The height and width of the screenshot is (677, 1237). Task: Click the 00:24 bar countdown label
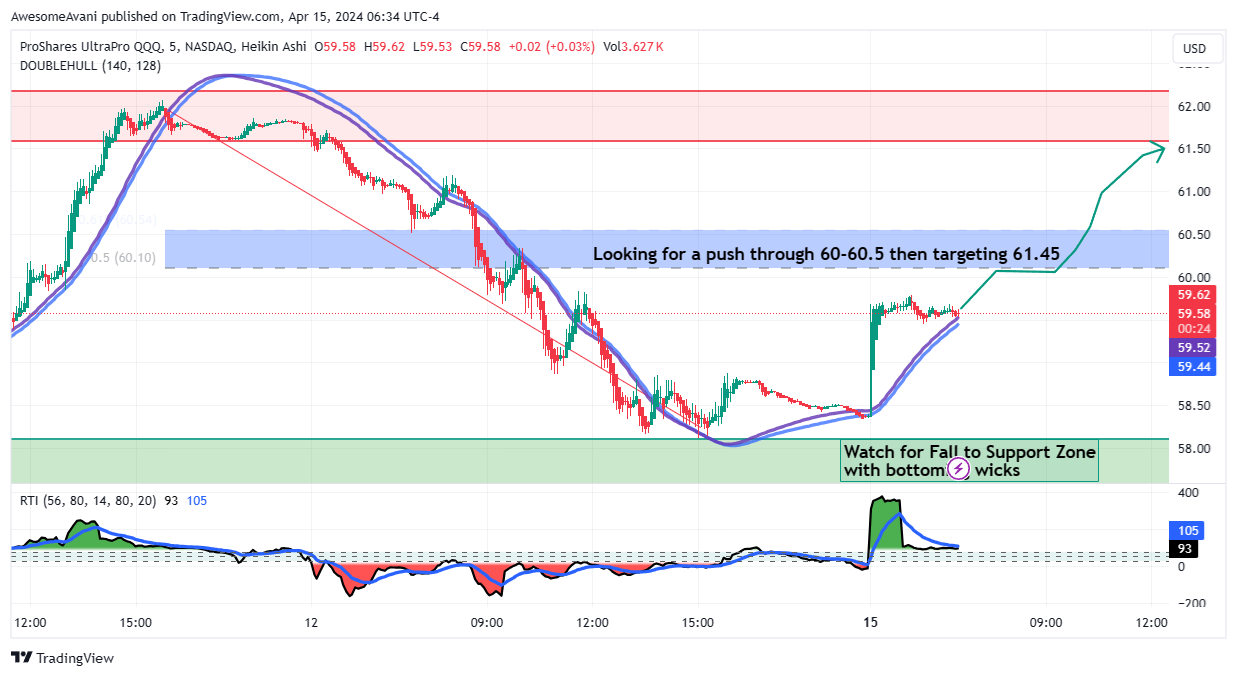1194,328
